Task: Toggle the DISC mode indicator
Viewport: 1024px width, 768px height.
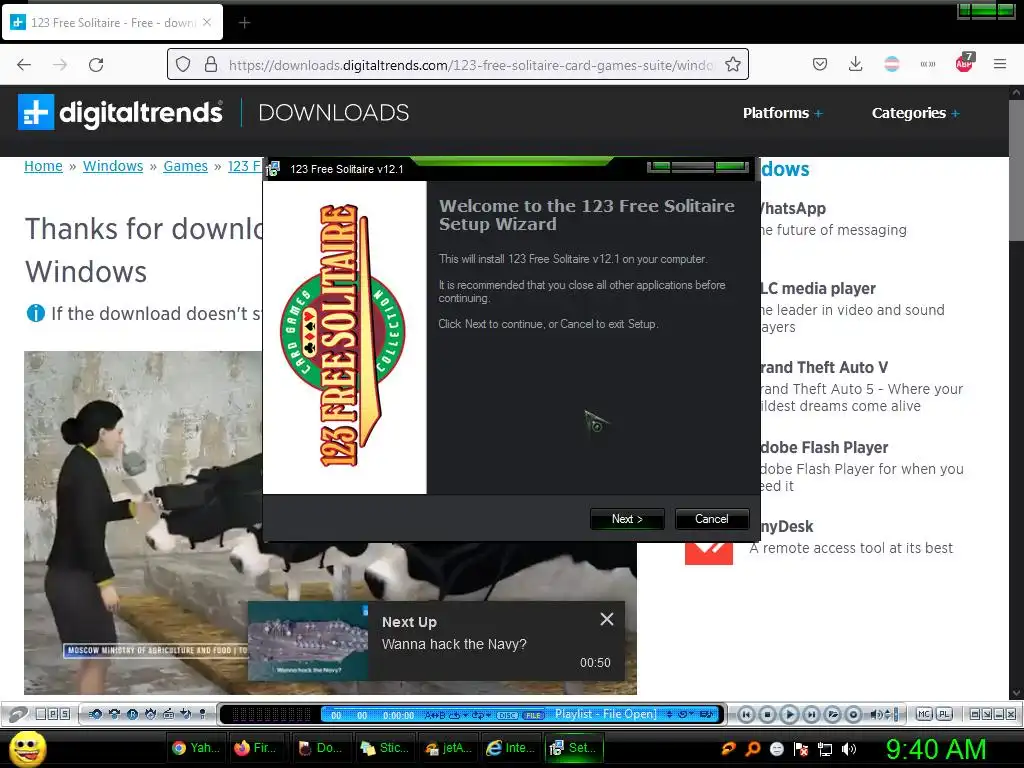Action: (x=507, y=715)
